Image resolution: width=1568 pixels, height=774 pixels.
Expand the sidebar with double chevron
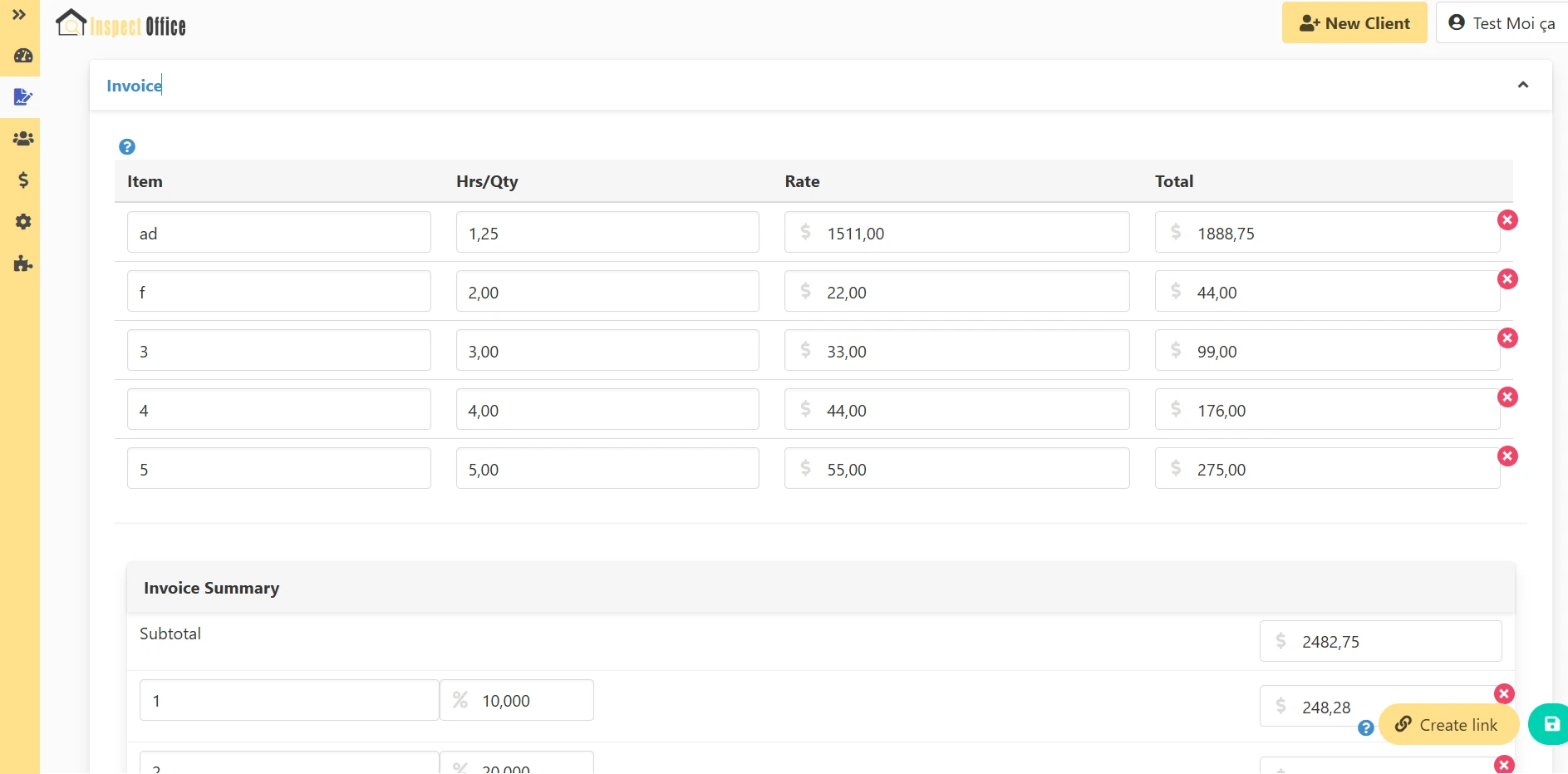coord(19,15)
